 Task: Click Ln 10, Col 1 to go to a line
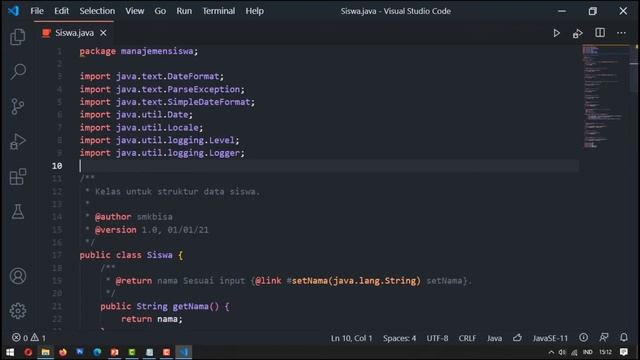351,338
